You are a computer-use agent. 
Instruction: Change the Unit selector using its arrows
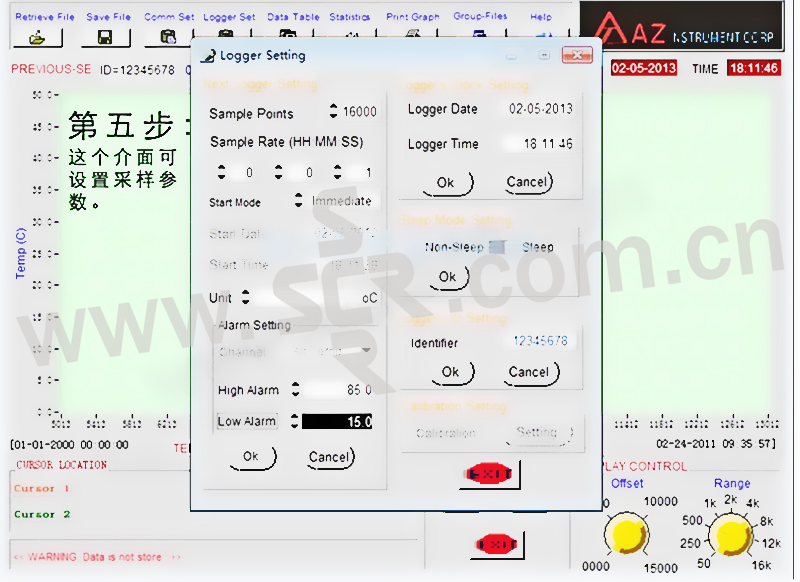(x=246, y=297)
